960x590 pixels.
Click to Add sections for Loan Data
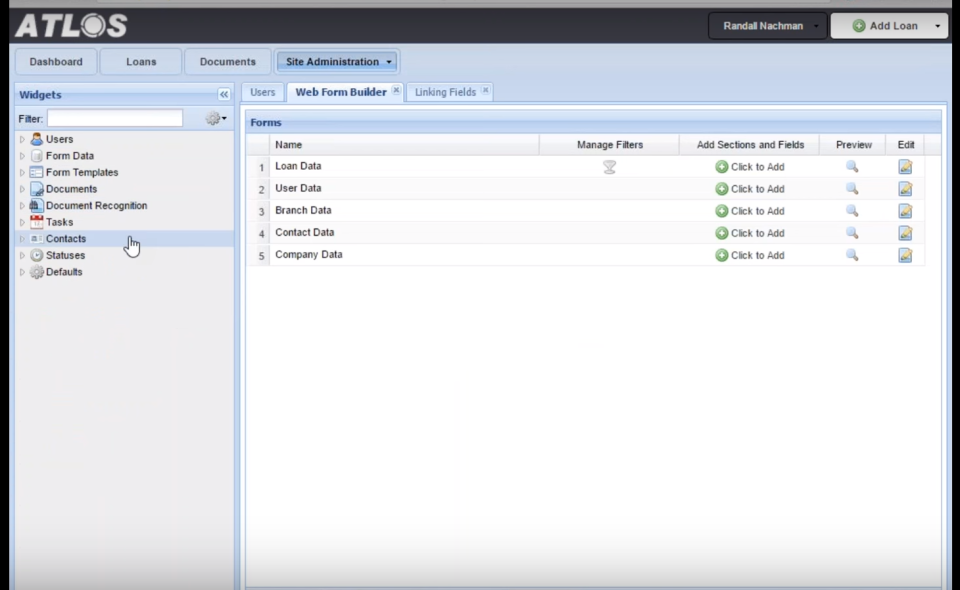tap(749, 167)
